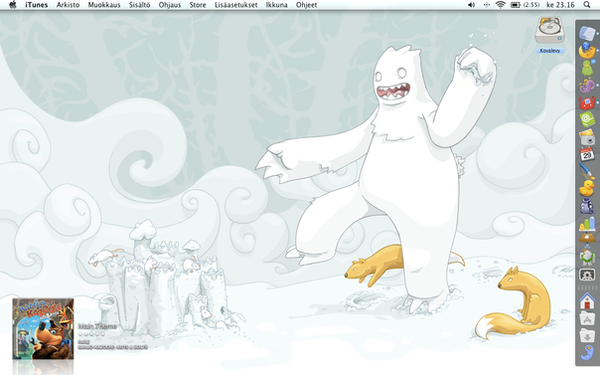600x375 pixels.
Task: Open Spotlight search magnifier
Action: pos(587,5)
